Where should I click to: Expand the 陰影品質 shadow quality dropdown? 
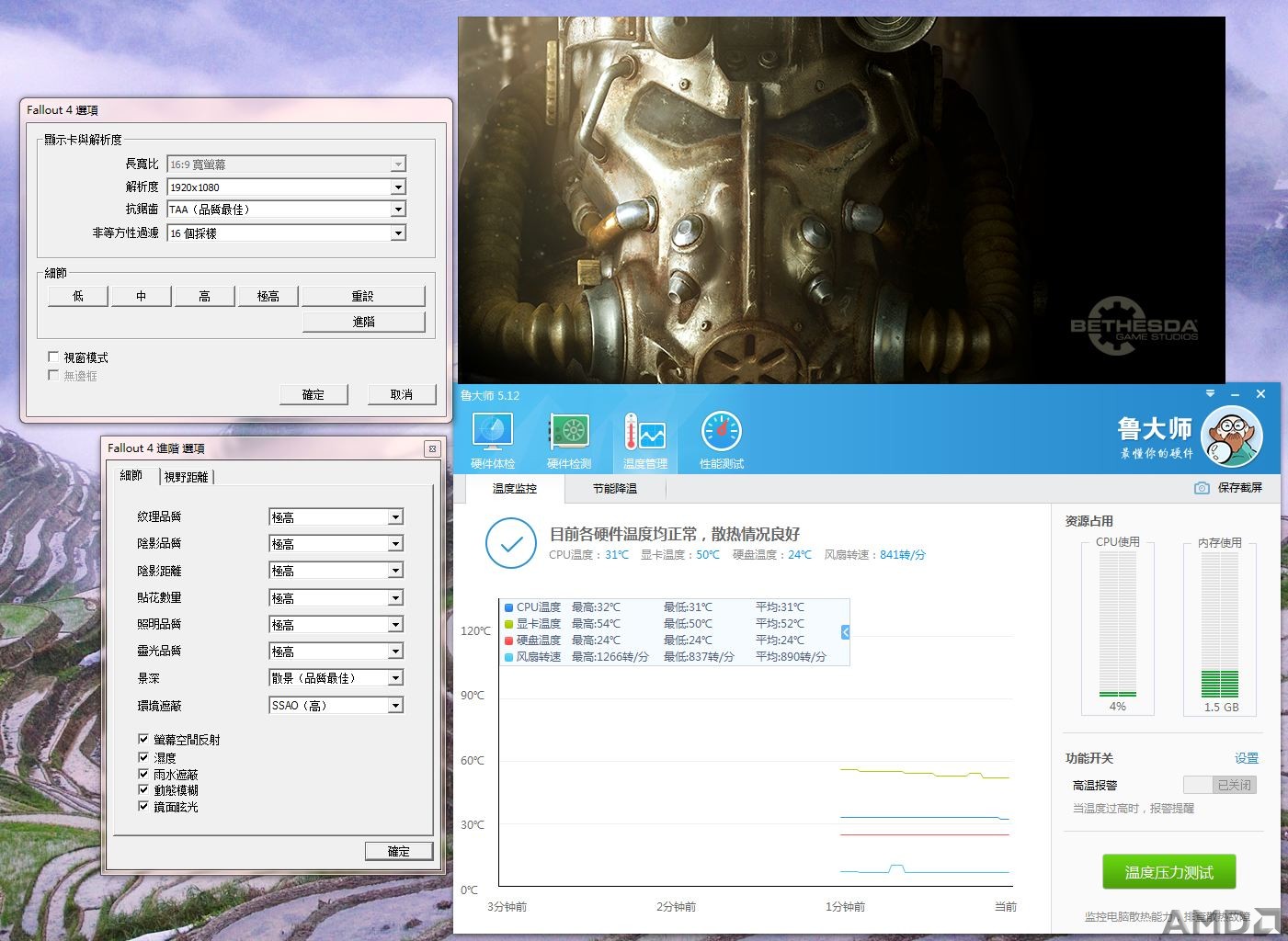click(336, 544)
